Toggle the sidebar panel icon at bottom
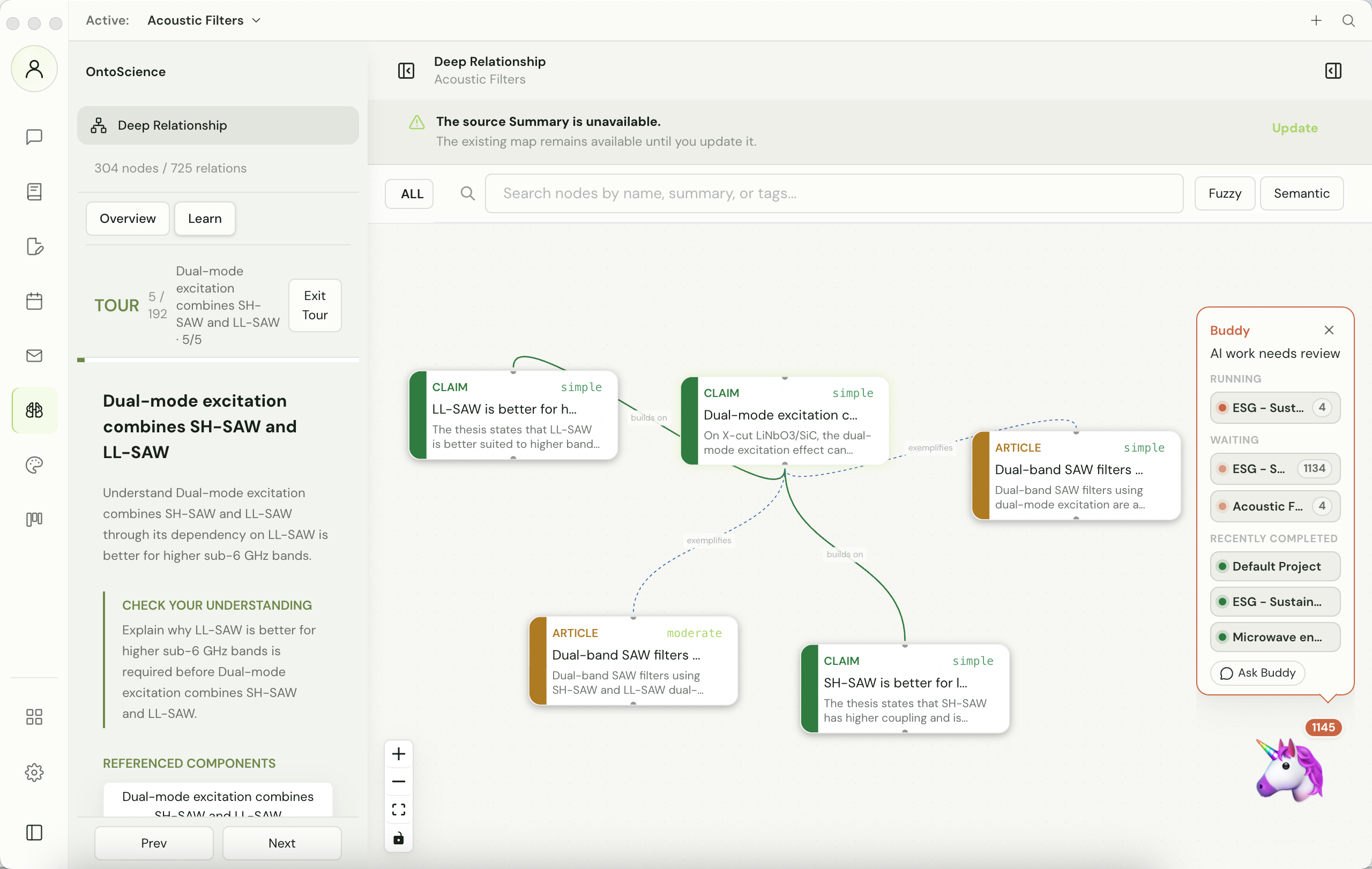The image size is (1372, 869). pyautogui.click(x=34, y=833)
